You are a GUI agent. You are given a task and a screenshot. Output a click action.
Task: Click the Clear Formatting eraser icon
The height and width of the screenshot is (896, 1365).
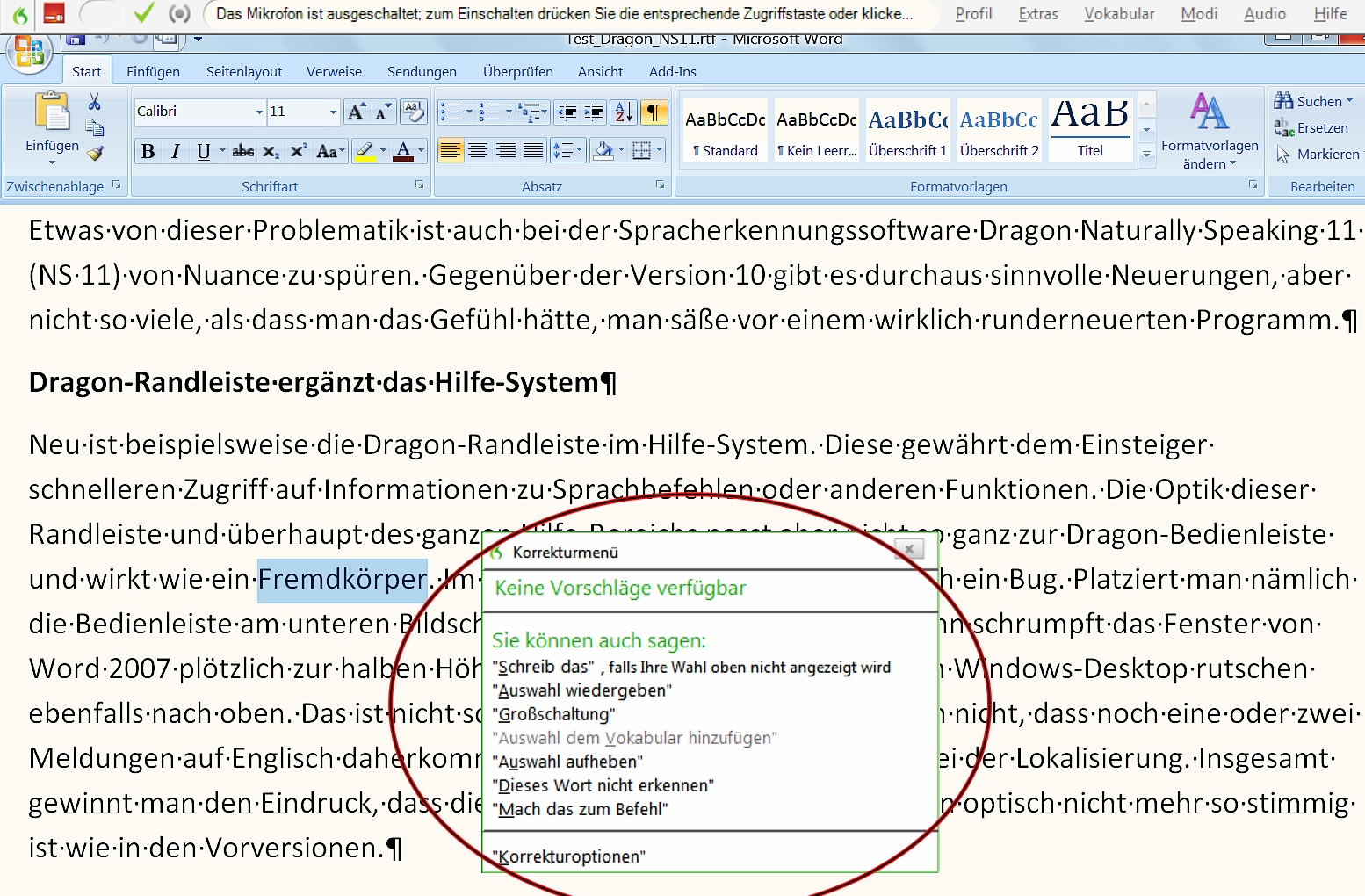click(413, 112)
